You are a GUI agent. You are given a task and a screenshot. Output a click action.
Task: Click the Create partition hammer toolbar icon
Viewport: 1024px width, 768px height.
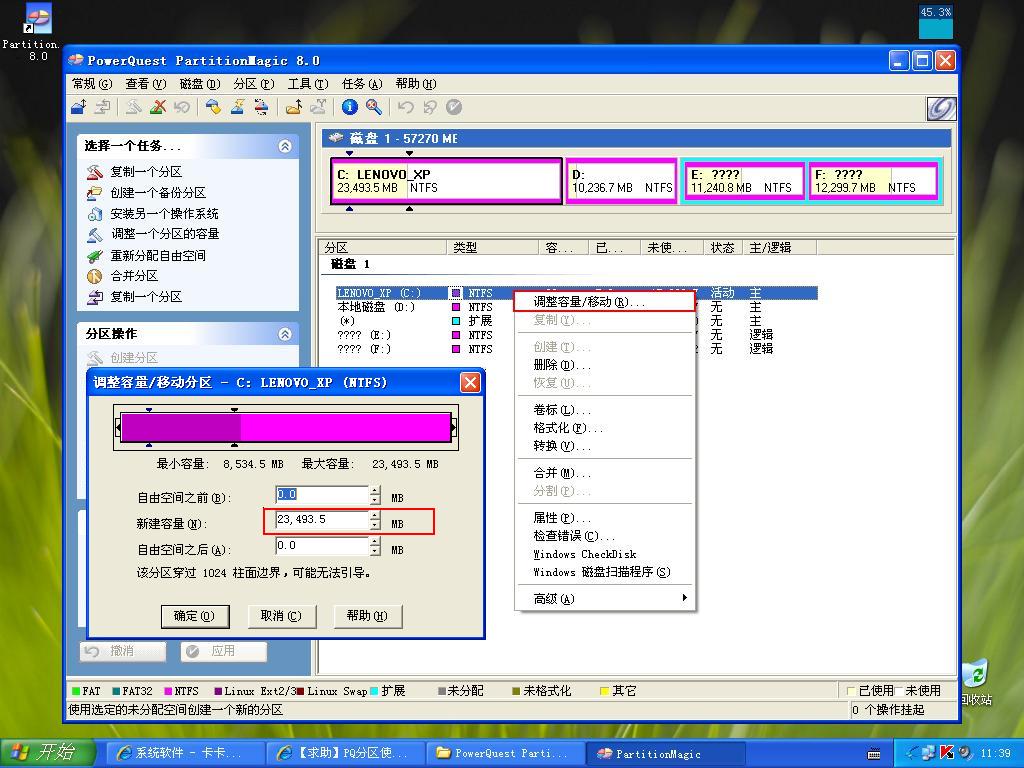pyautogui.click(x=134, y=107)
